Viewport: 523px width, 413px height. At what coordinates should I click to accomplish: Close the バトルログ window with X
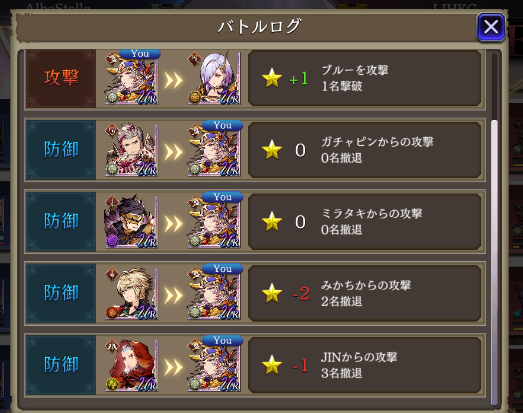pyautogui.click(x=491, y=27)
